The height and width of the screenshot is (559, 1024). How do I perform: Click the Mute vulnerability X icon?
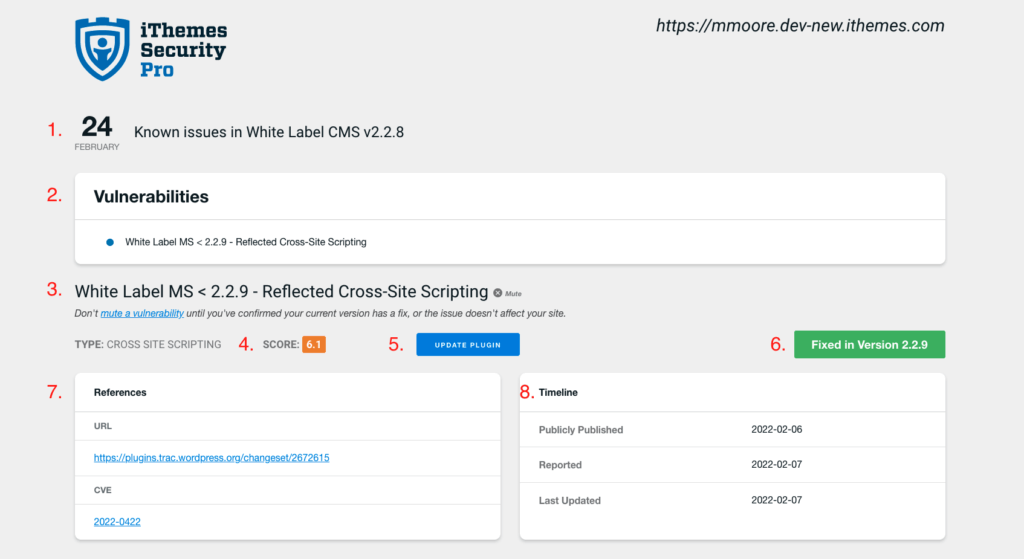[x=498, y=293]
